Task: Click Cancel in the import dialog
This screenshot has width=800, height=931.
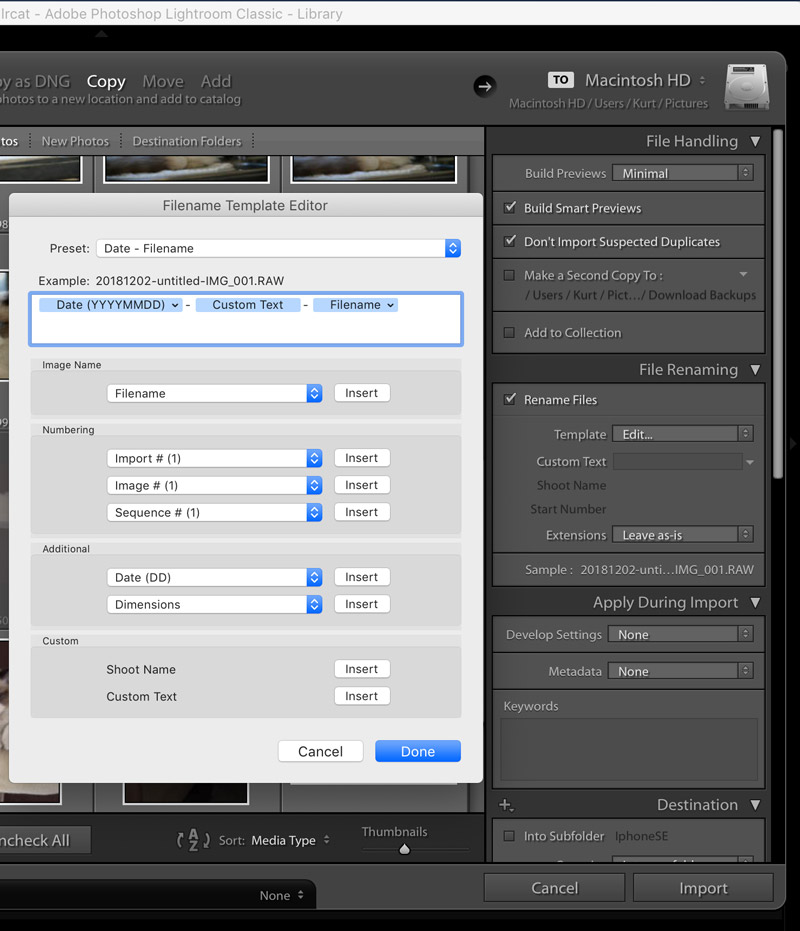Action: [x=554, y=888]
